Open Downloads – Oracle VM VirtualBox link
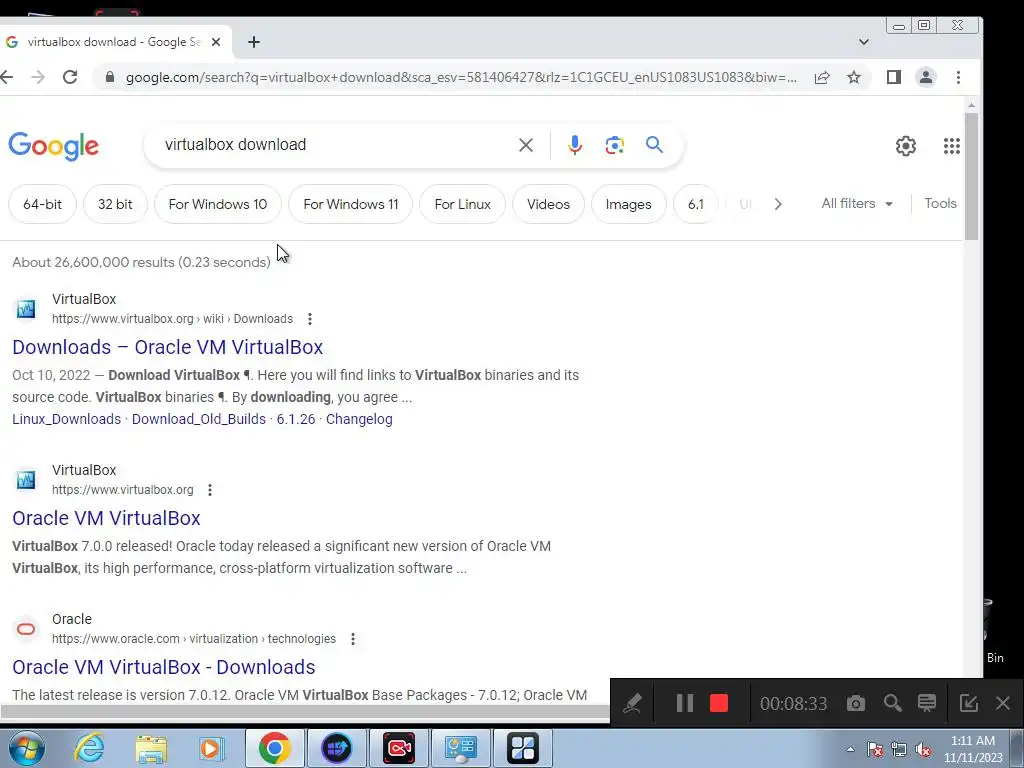 168,347
